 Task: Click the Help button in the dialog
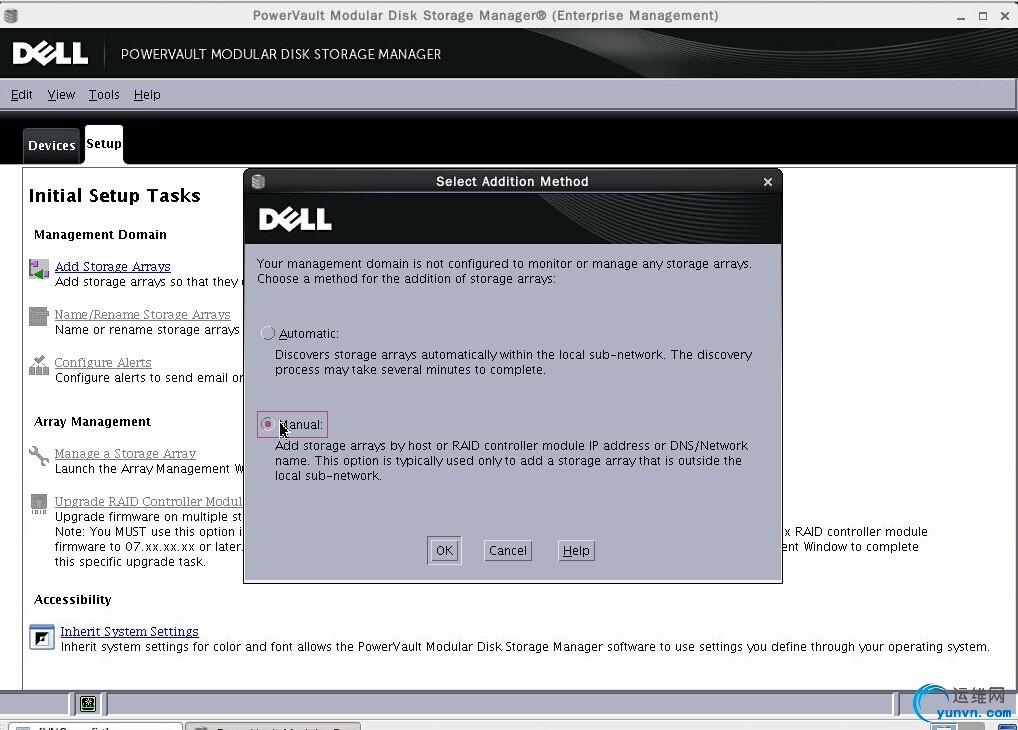tap(576, 551)
